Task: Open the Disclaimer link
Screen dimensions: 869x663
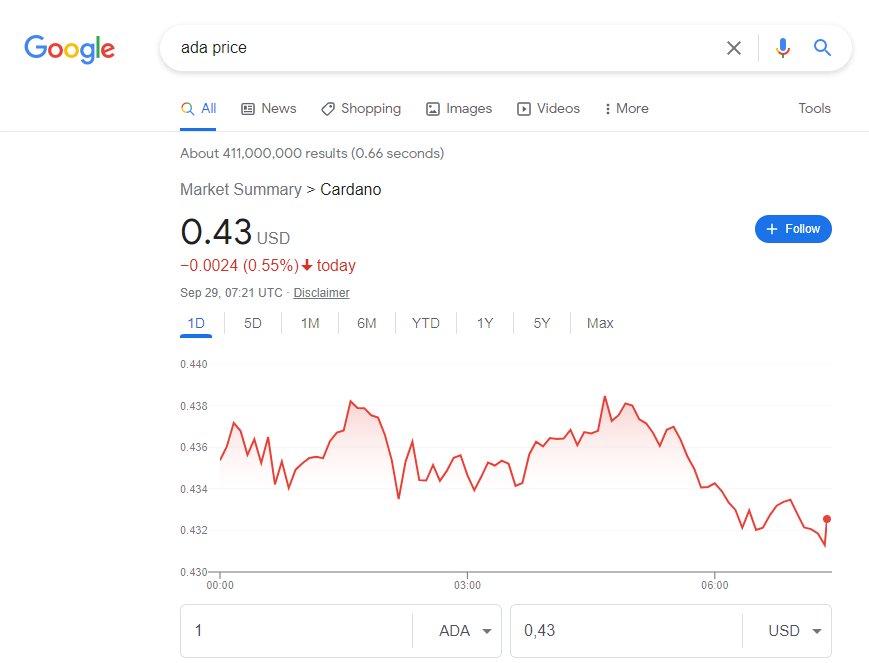Action: point(321,293)
